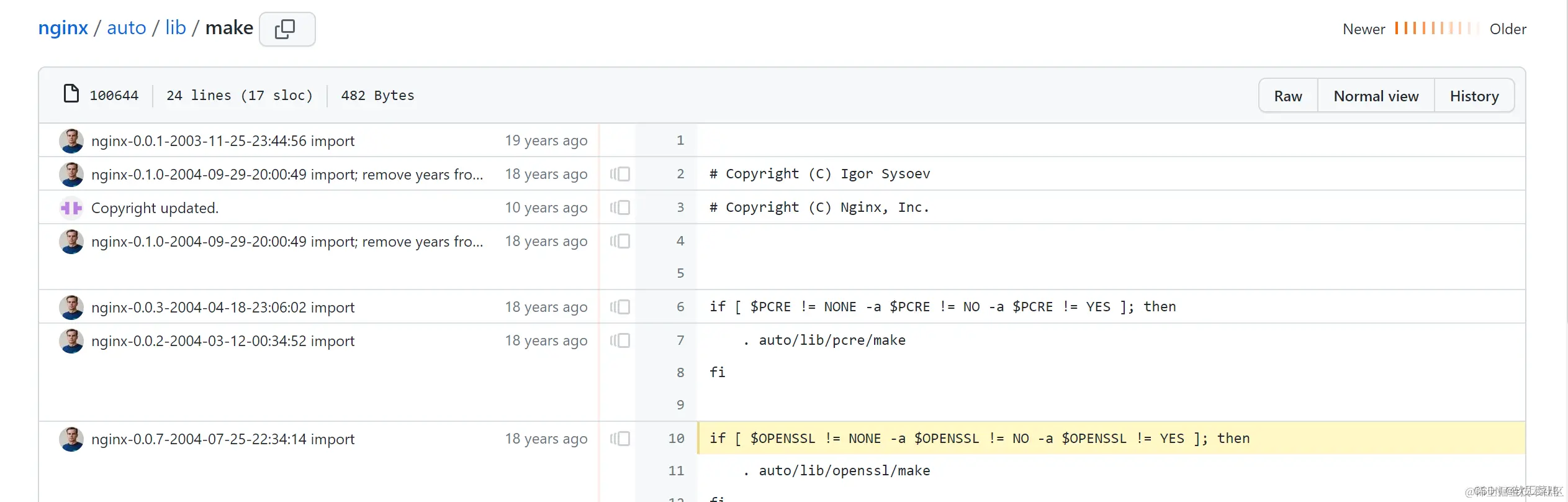Viewport: 1568px width, 502px height.
Task: Open the Copyright updated commit
Action: [x=155, y=208]
